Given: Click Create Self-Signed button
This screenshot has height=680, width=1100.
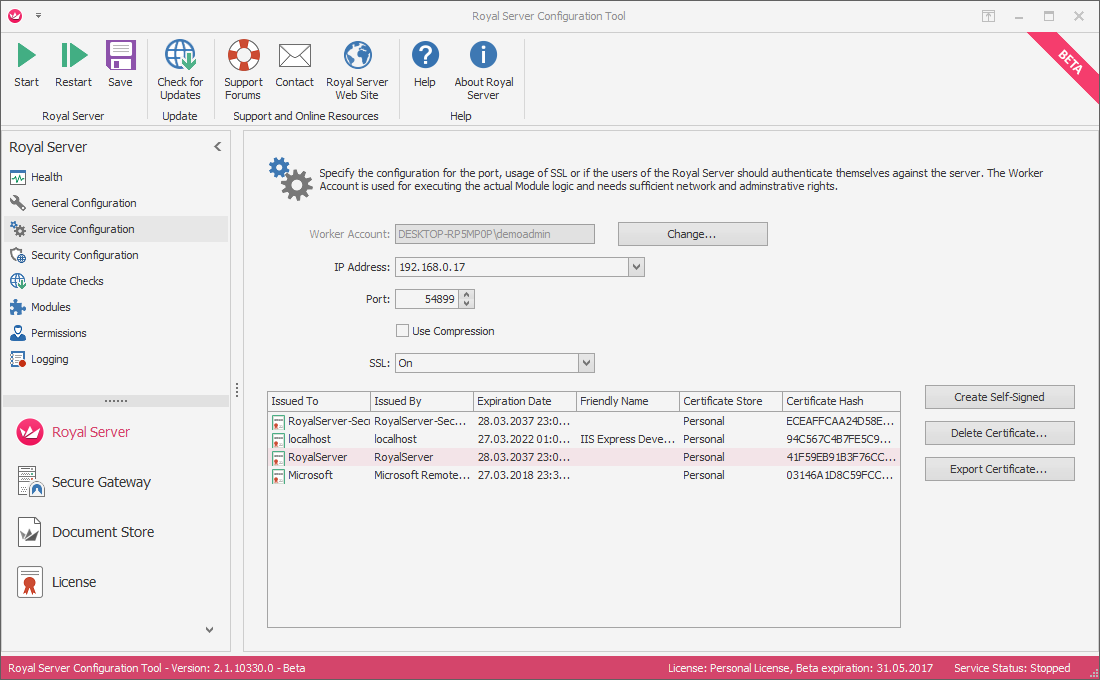Looking at the screenshot, I should pos(1000,397).
